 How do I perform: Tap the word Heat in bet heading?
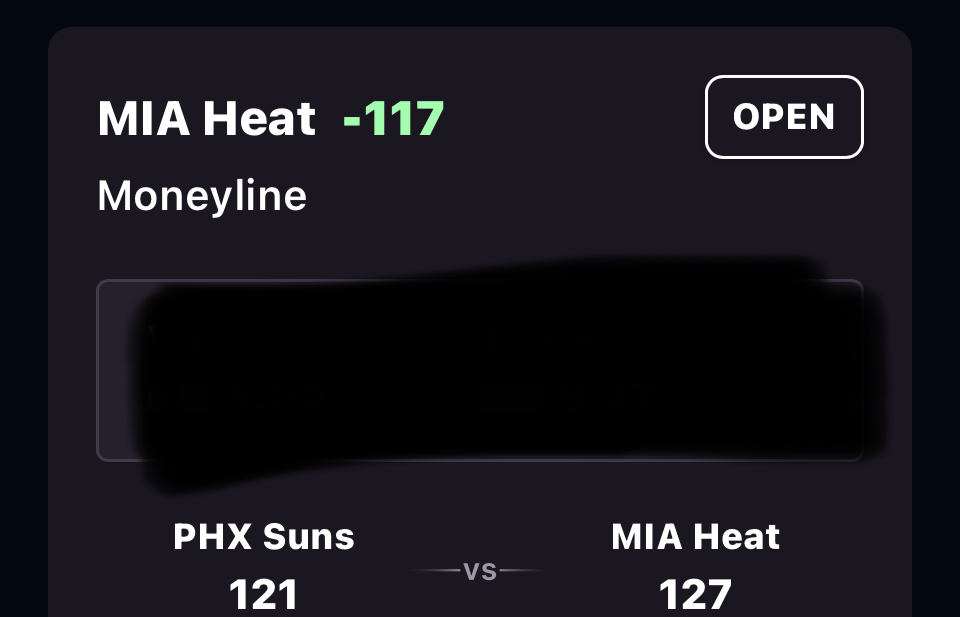259,120
